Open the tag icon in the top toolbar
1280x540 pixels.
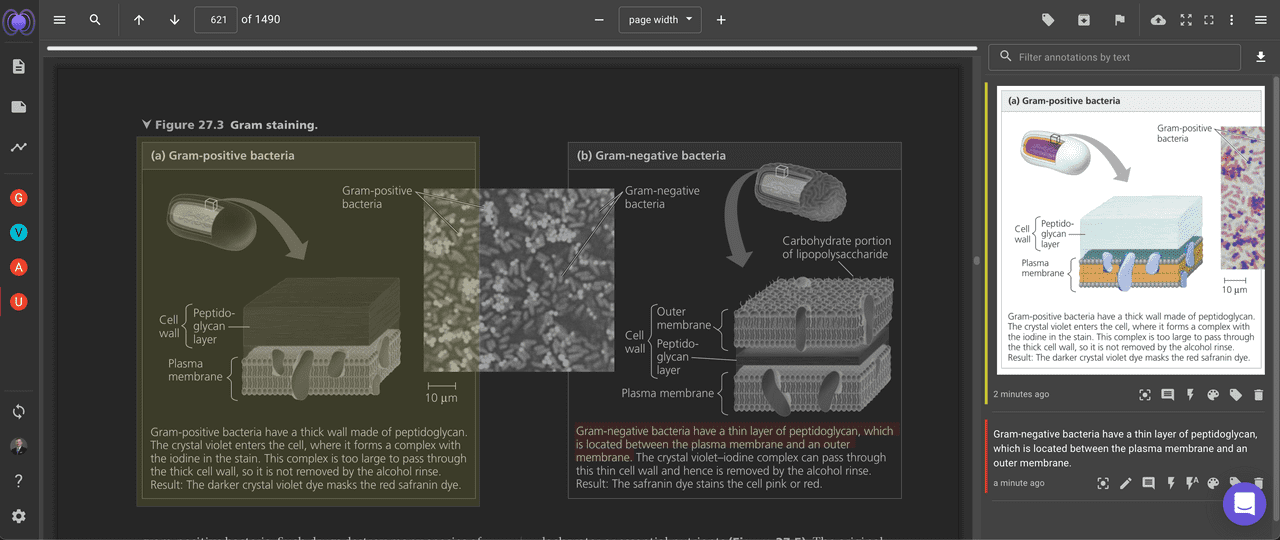coord(1048,20)
